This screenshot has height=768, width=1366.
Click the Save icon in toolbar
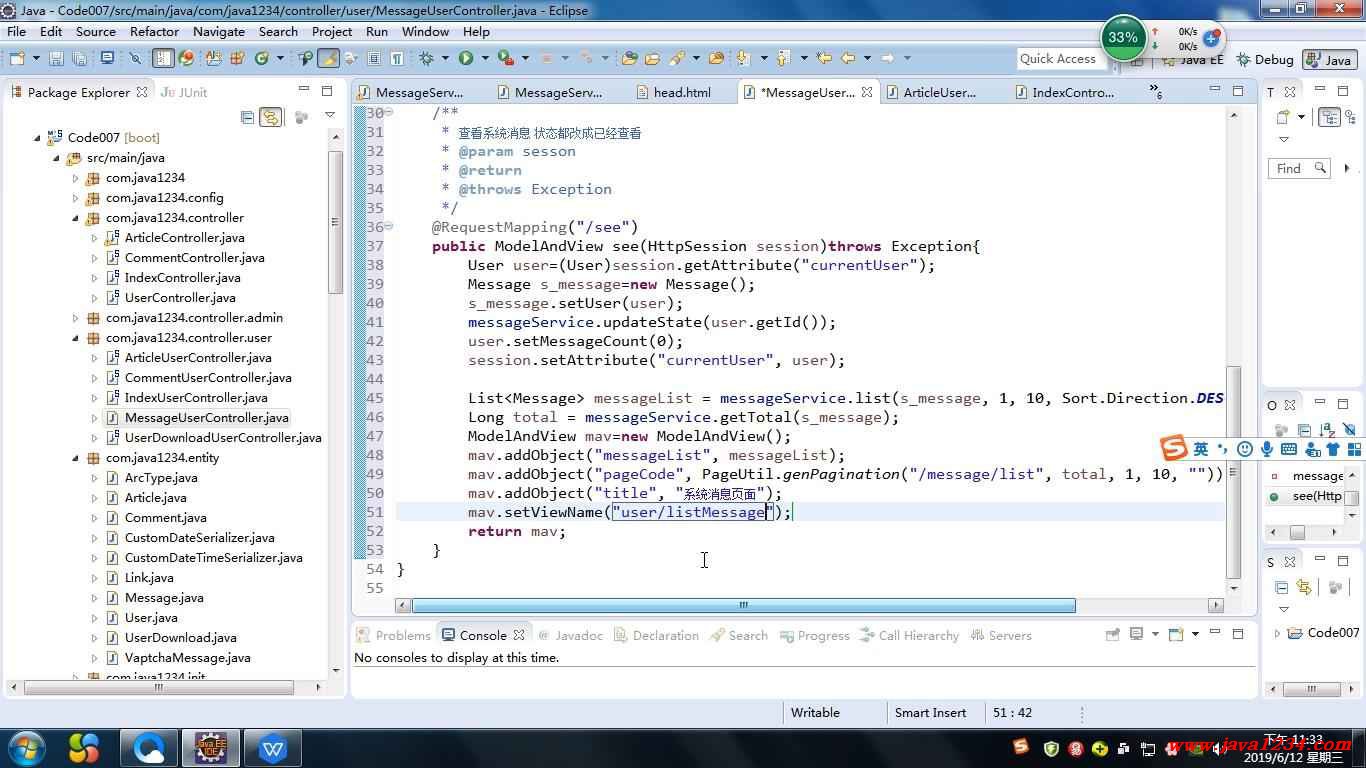pos(56,58)
